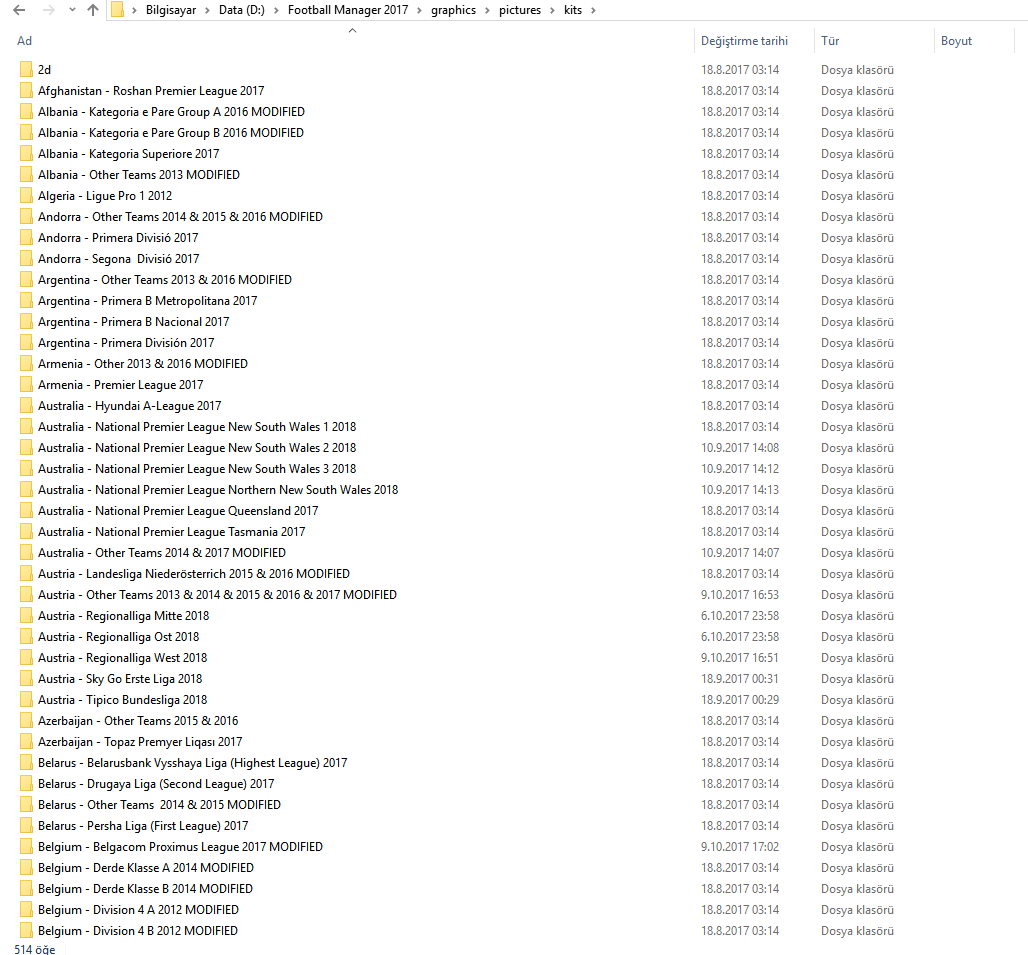
Task: Expand chevron after Football Manager 2017
Action: tap(420, 10)
